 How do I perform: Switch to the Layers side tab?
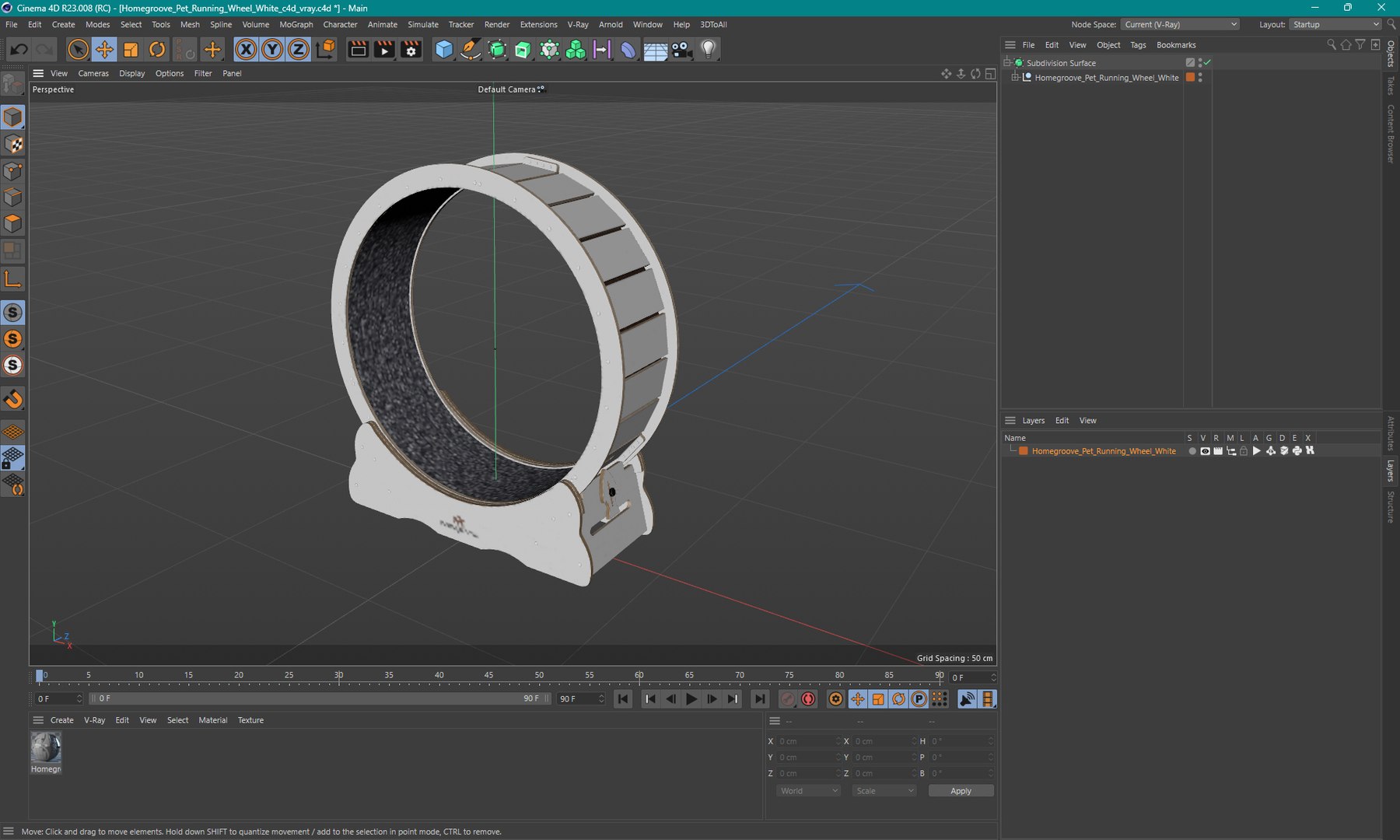pos(1391,471)
